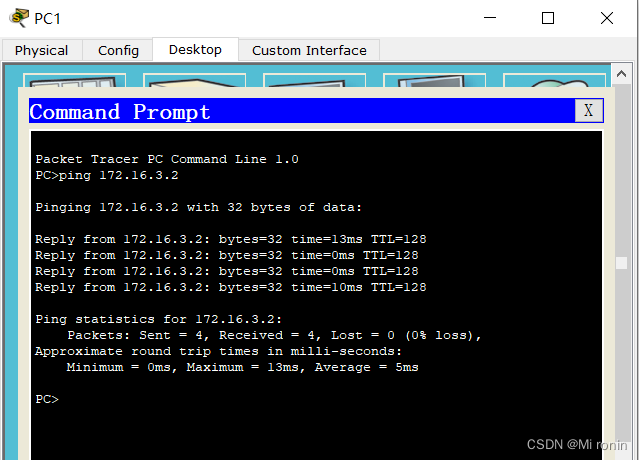Click the 'Packets: Sent = 4' line
This screenshot has height=460, width=642.
pyautogui.click(x=274, y=335)
